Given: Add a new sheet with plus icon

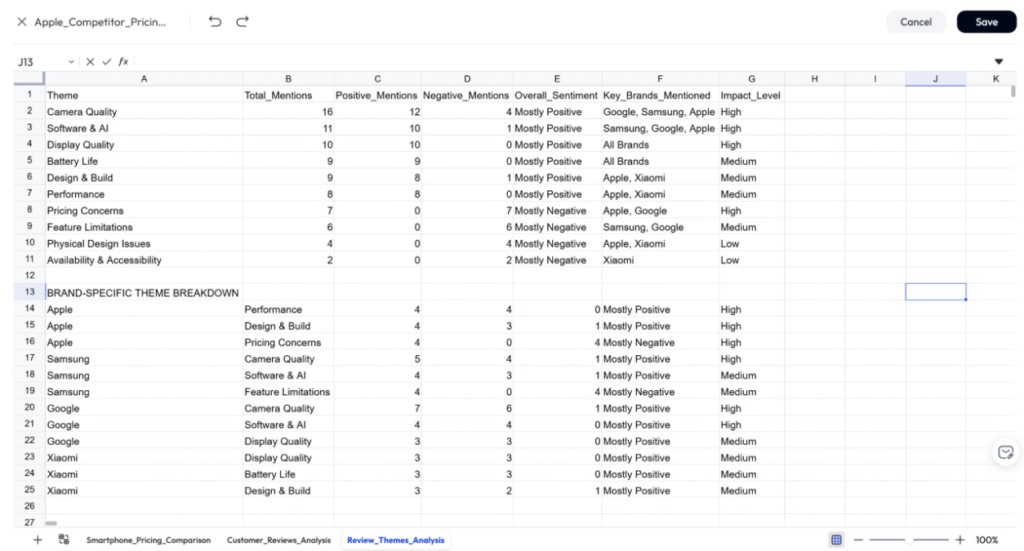Looking at the screenshot, I should 38,540.
